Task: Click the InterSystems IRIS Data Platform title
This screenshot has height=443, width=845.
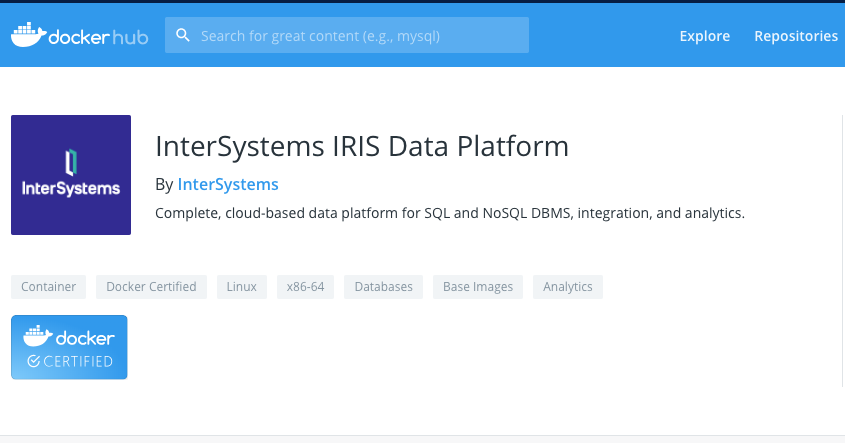Action: pos(362,147)
